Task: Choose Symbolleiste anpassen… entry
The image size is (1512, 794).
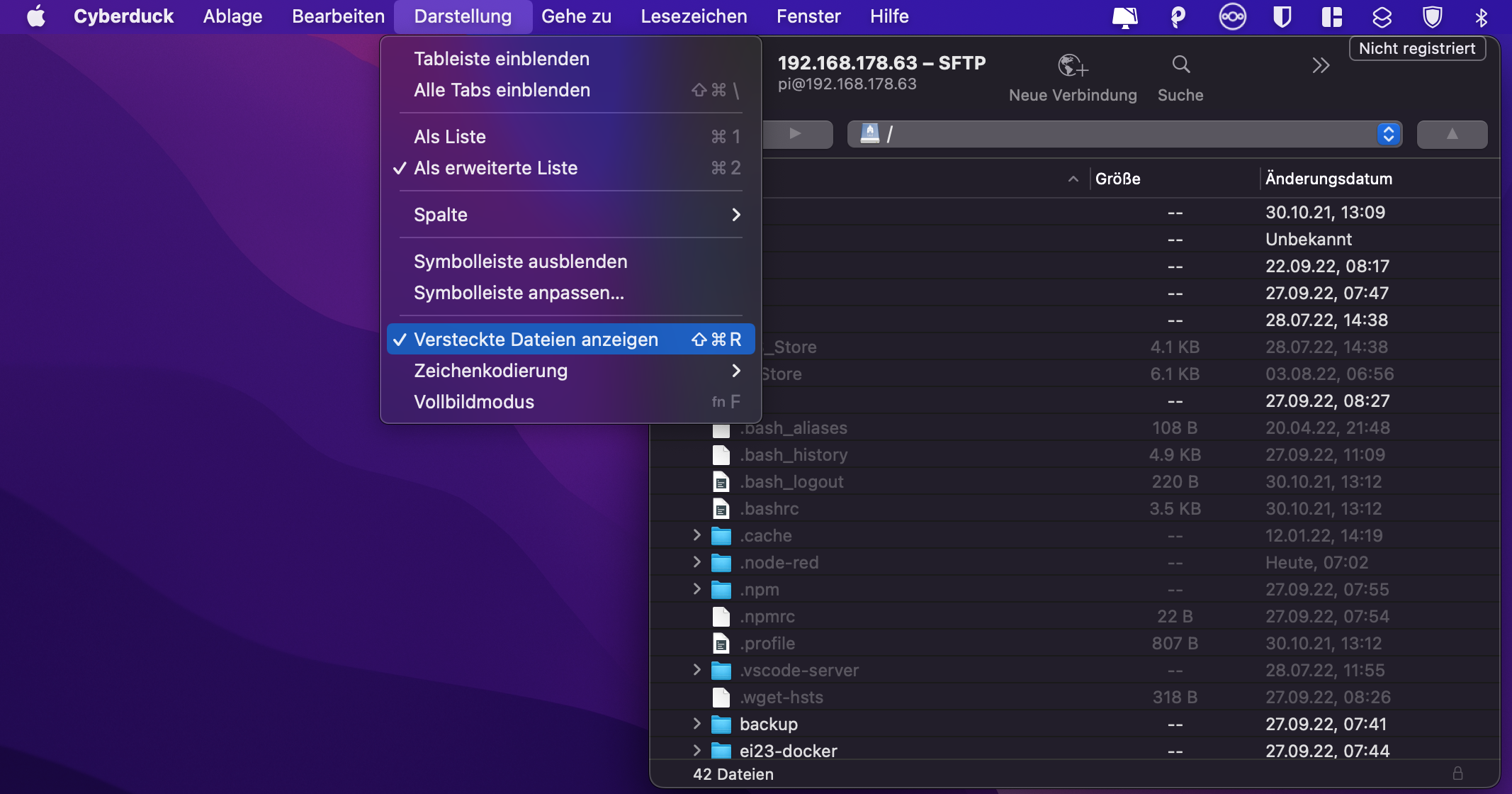Action: [519, 293]
